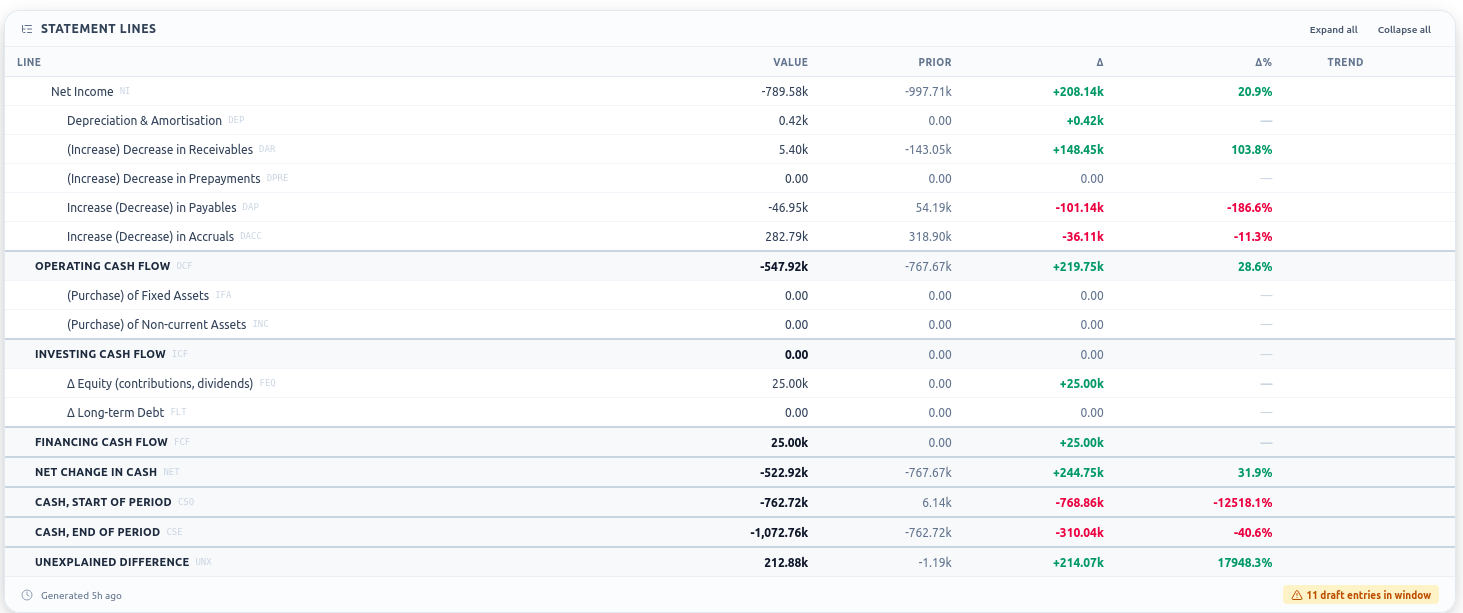Image resolution: width=1463 pixels, height=613 pixels.
Task: Select Increase (Decrease) in Payables row
Action: pos(730,208)
